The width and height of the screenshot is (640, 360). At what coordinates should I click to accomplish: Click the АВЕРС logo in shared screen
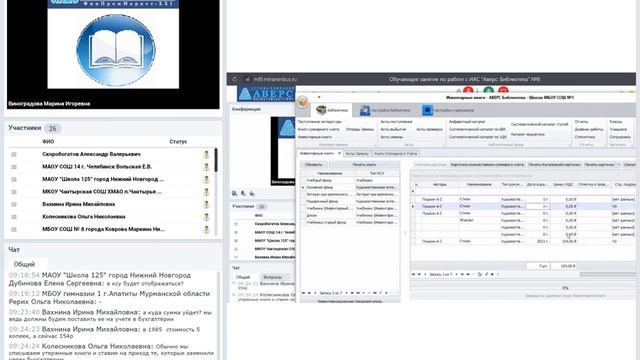pyautogui.click(x=265, y=94)
